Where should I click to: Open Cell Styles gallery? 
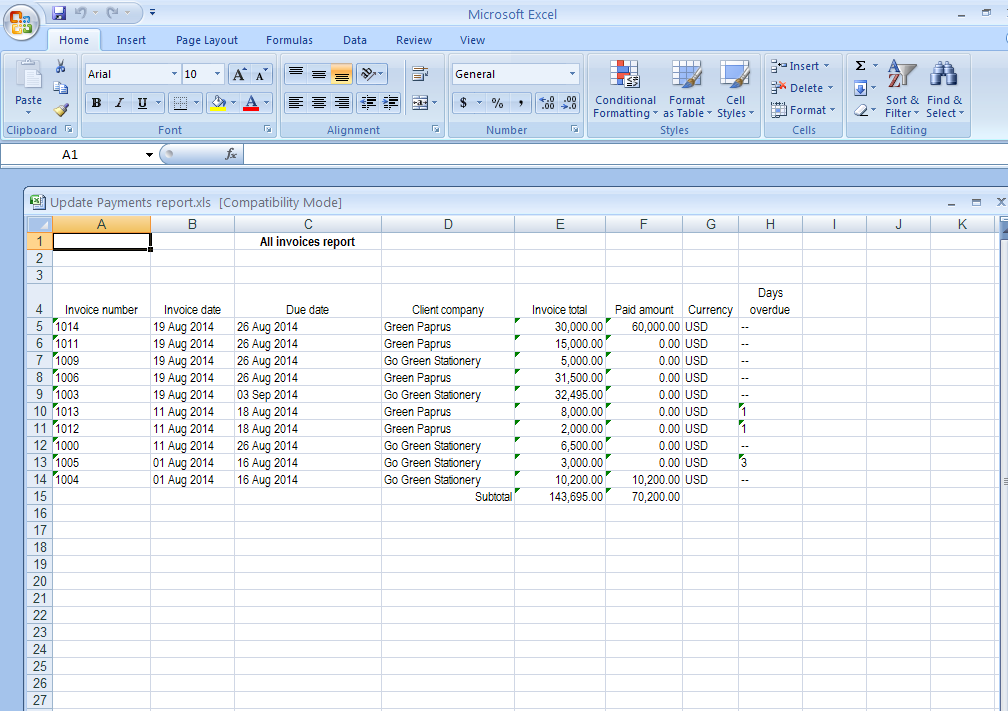[735, 89]
